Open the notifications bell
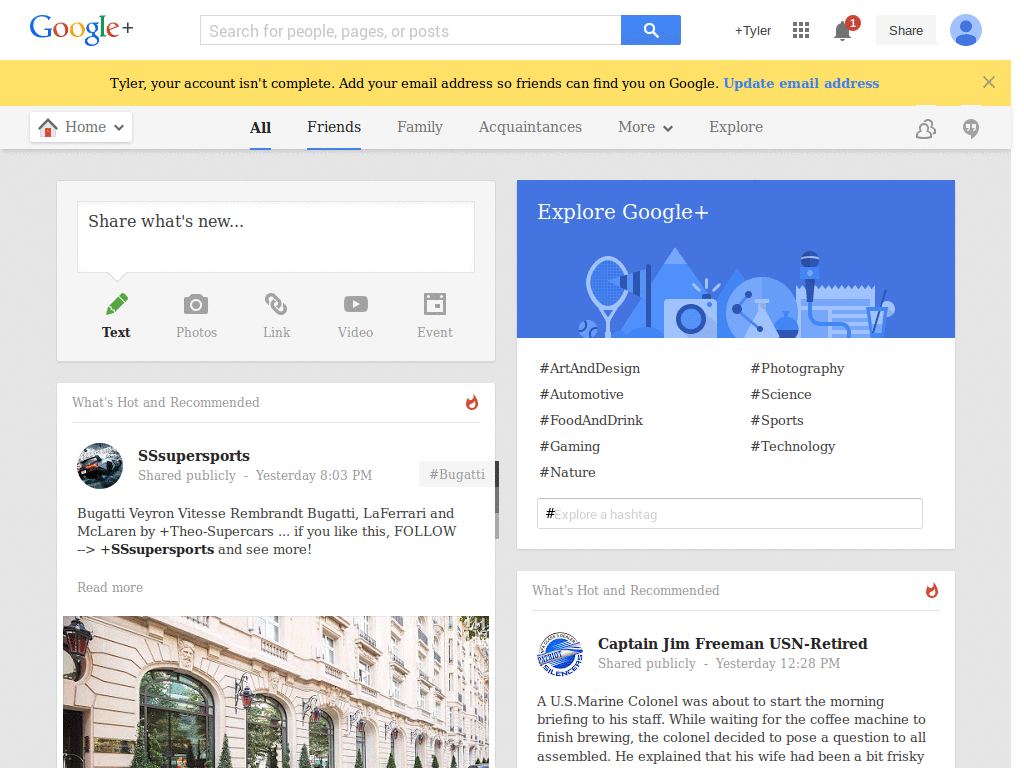Image resolution: width=1024 pixels, height=768 pixels. (x=843, y=30)
